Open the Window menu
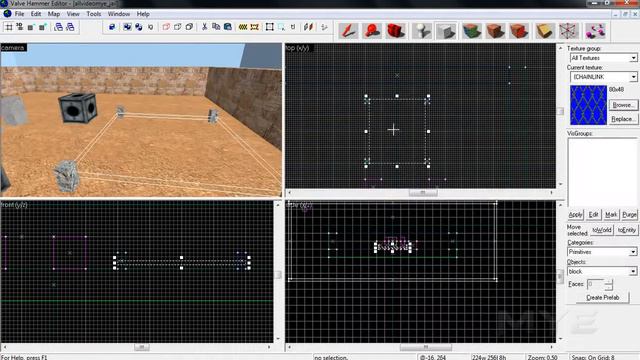Screen dimensions: 640x360 point(119,14)
